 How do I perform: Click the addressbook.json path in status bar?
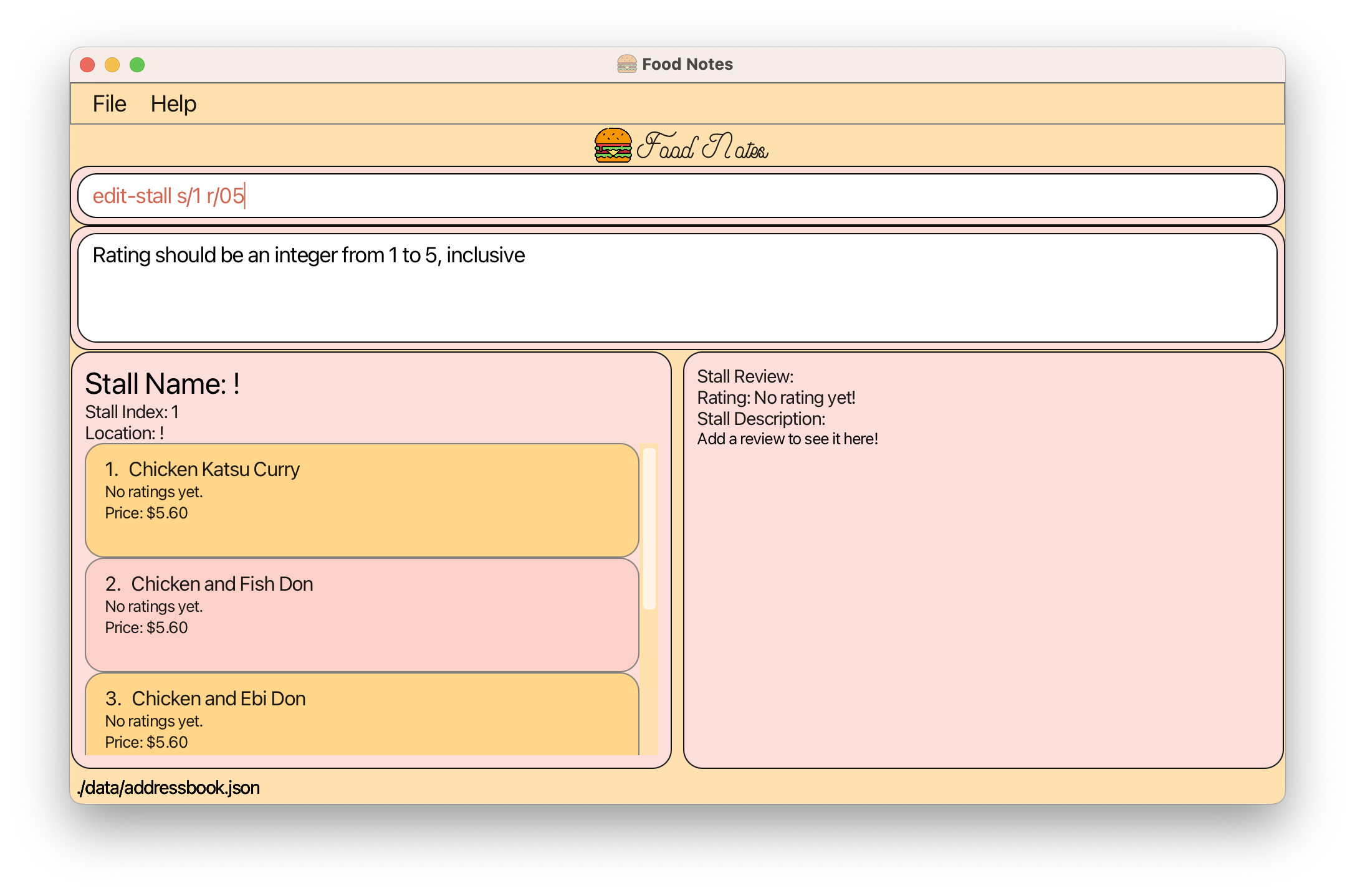[168, 788]
